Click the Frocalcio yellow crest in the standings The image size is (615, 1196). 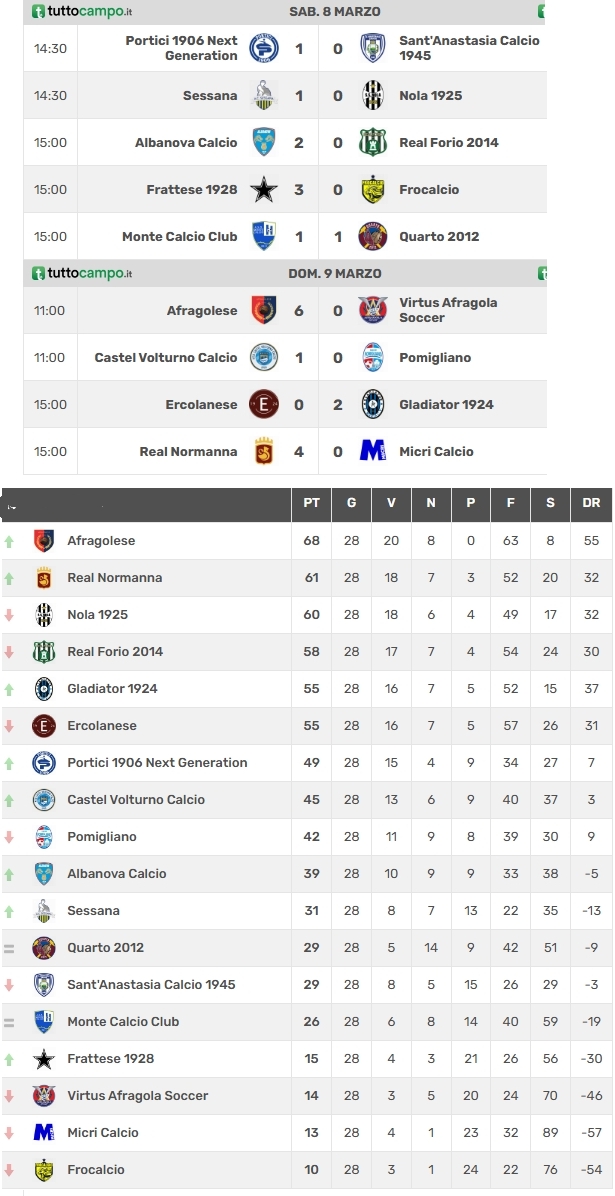(x=44, y=1169)
